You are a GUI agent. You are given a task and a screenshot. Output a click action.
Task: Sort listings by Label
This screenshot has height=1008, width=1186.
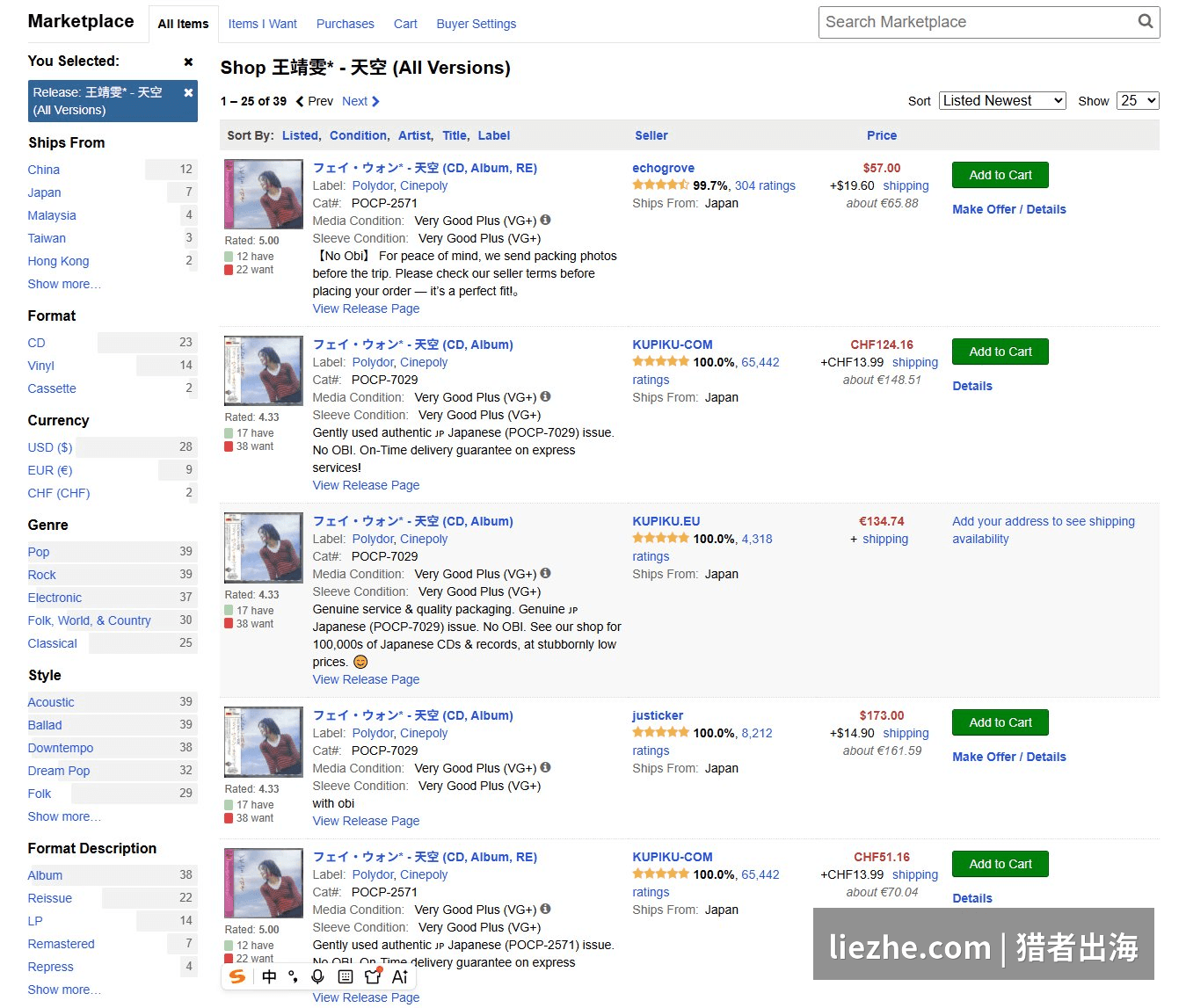[494, 135]
